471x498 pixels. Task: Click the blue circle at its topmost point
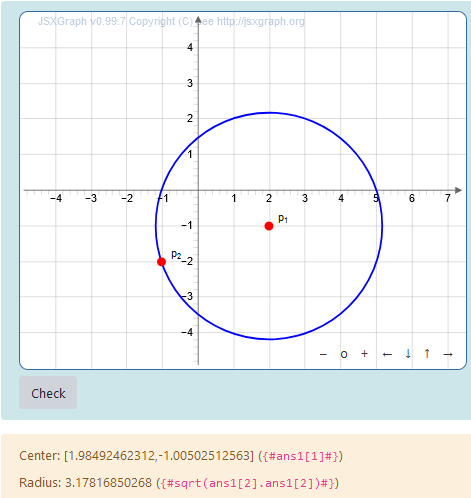click(x=269, y=113)
